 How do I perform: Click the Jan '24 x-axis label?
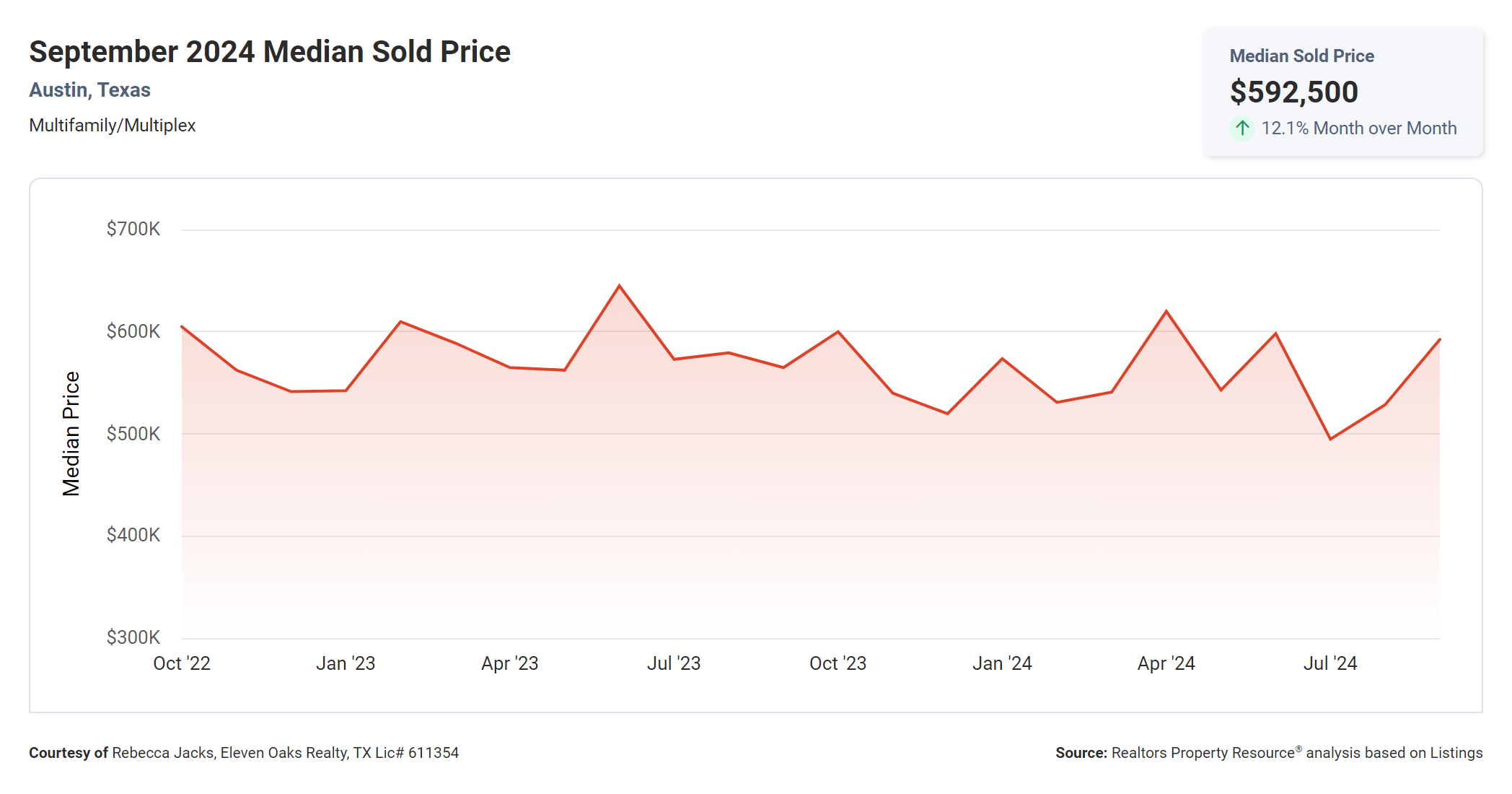click(1002, 663)
